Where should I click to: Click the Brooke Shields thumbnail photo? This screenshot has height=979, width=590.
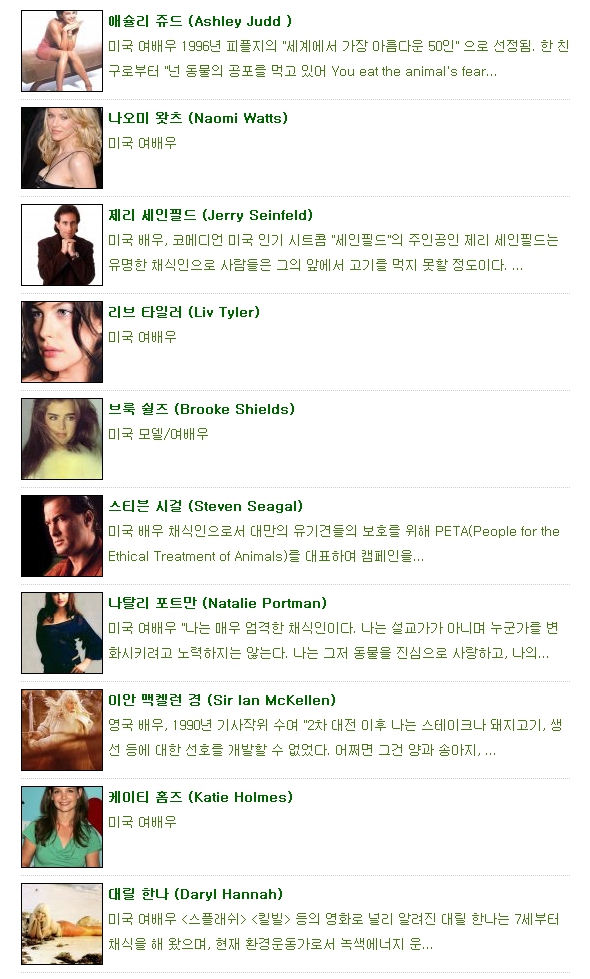(62, 439)
